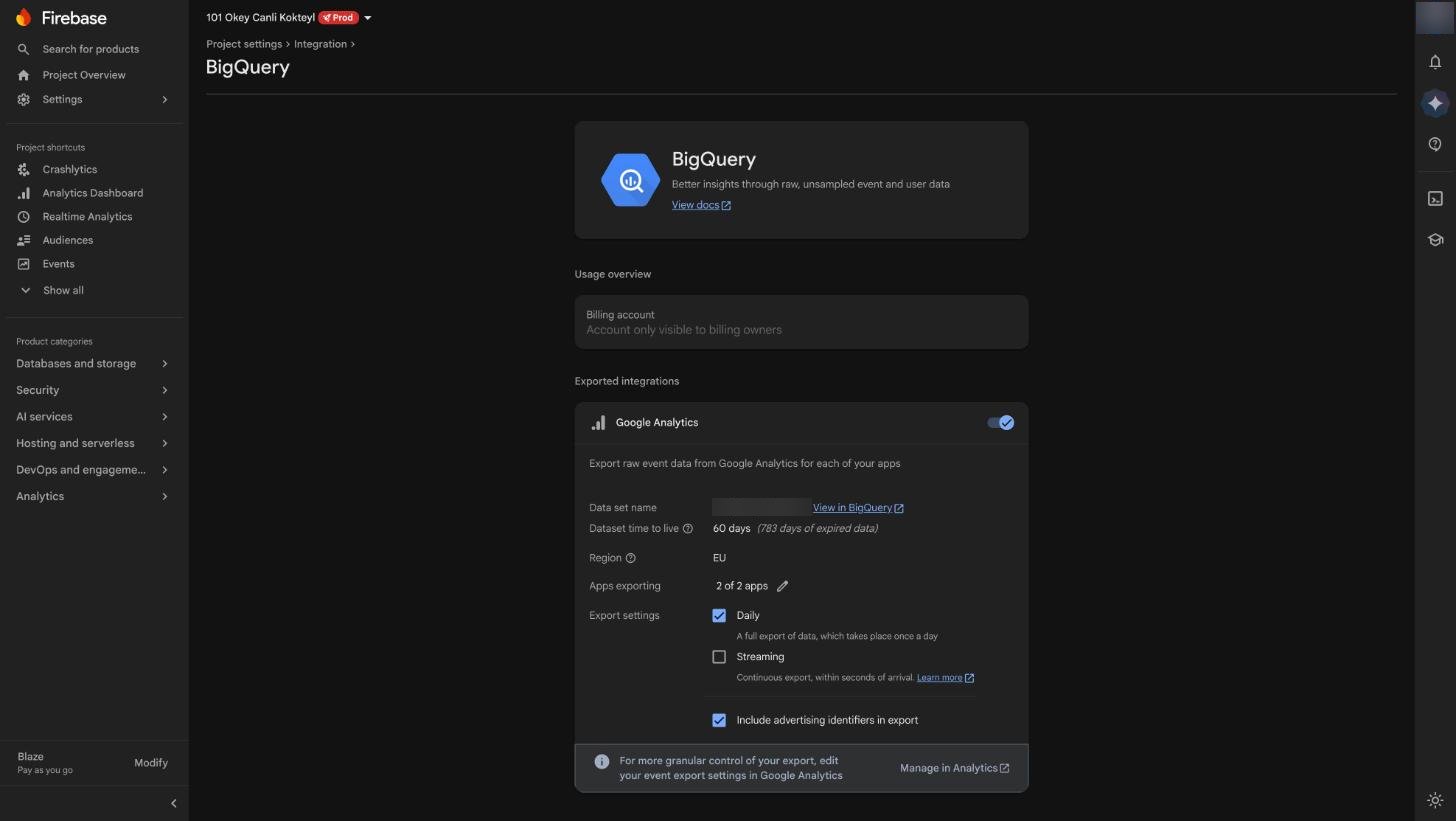Go to Crashlytics in sidebar
Screen dimensions: 1456x821
point(70,170)
